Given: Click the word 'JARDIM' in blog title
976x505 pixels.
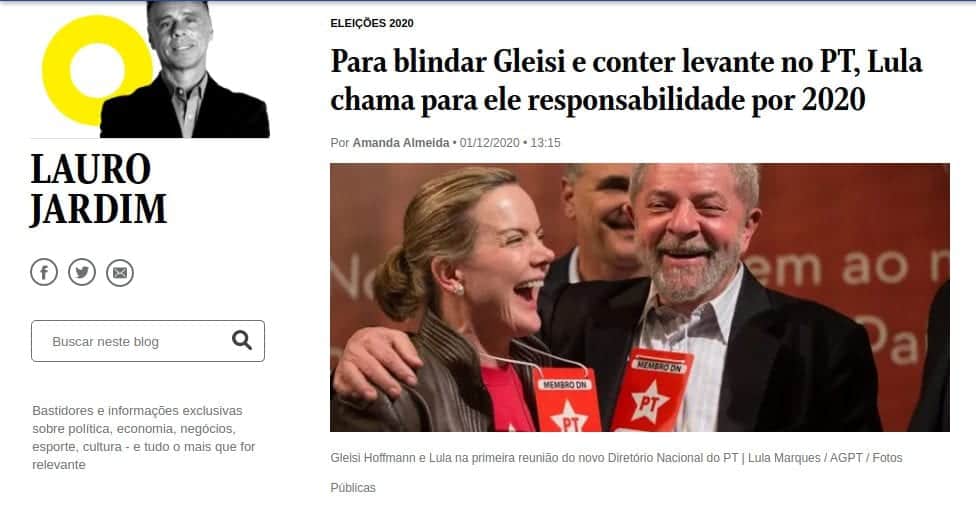Looking at the screenshot, I should (x=99, y=209).
